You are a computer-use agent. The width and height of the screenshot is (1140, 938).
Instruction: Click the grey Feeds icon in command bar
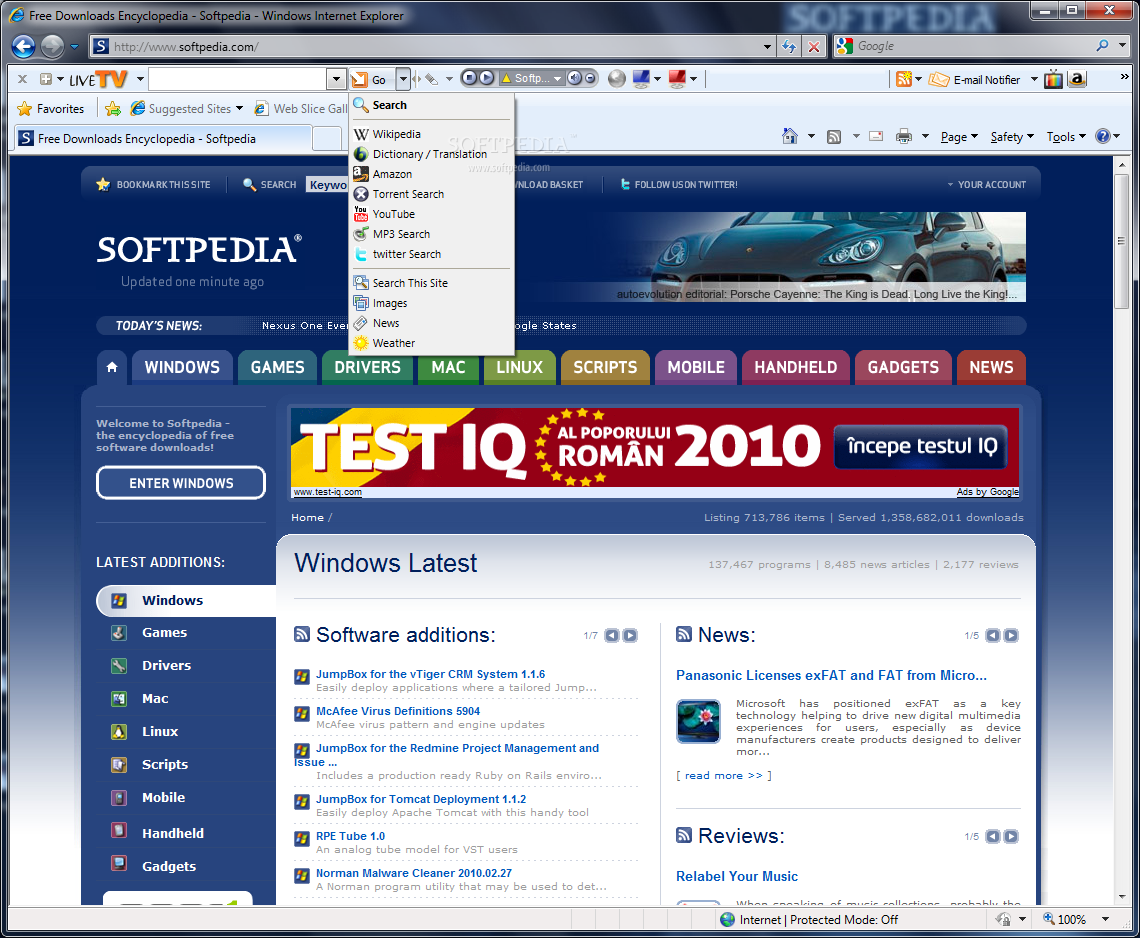834,136
